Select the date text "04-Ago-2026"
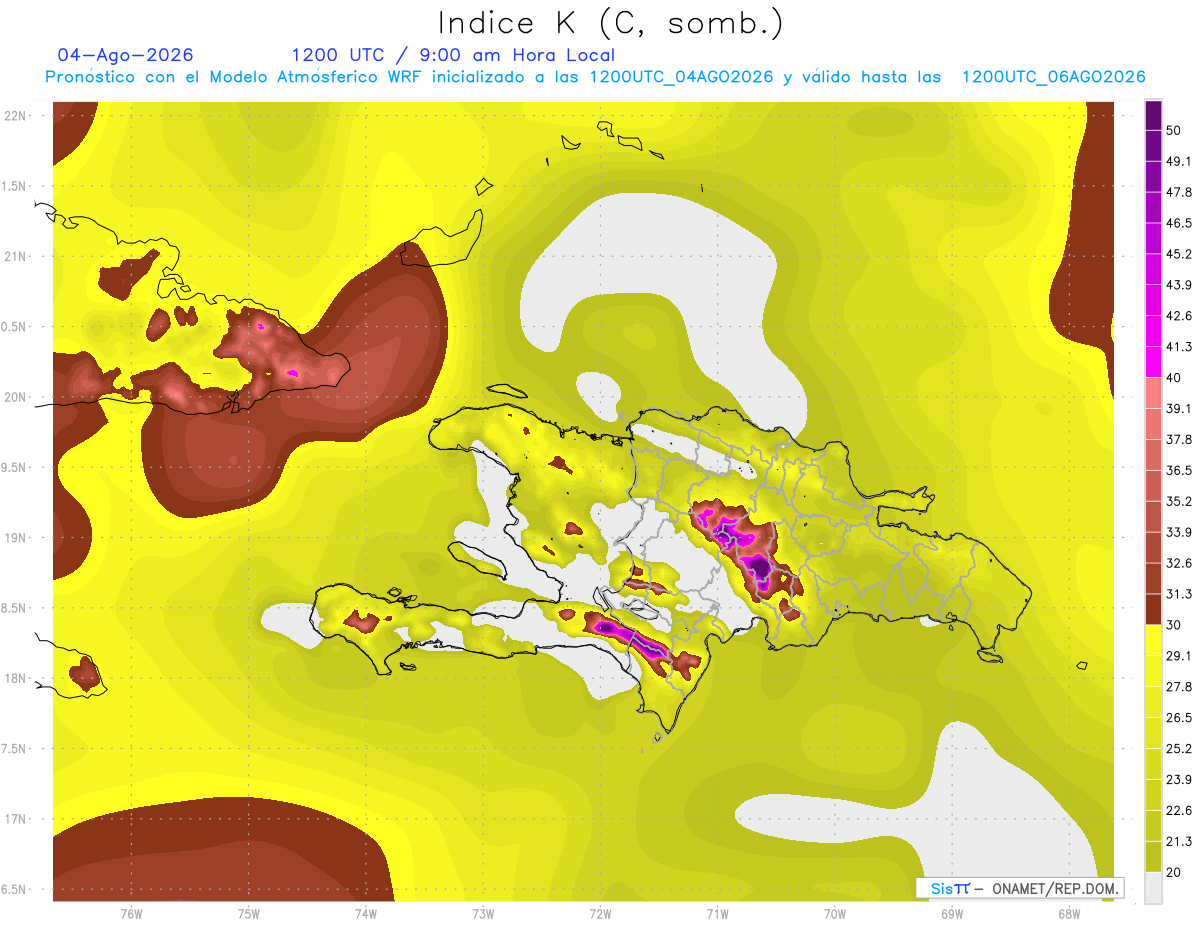The height and width of the screenshot is (927, 1200). pos(125,55)
